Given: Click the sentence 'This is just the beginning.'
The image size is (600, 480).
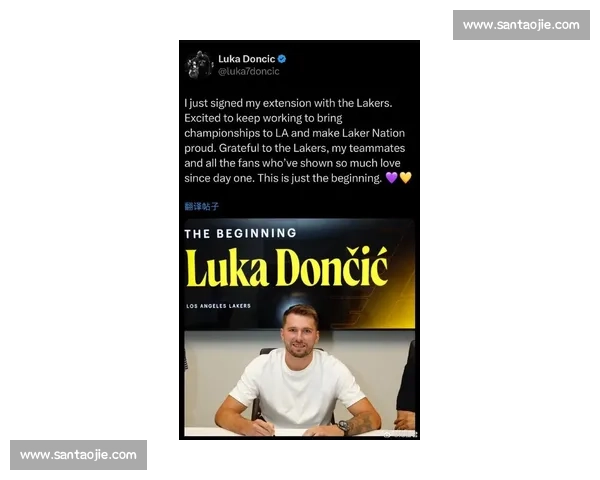Looking at the screenshot, I should click(x=320, y=178).
